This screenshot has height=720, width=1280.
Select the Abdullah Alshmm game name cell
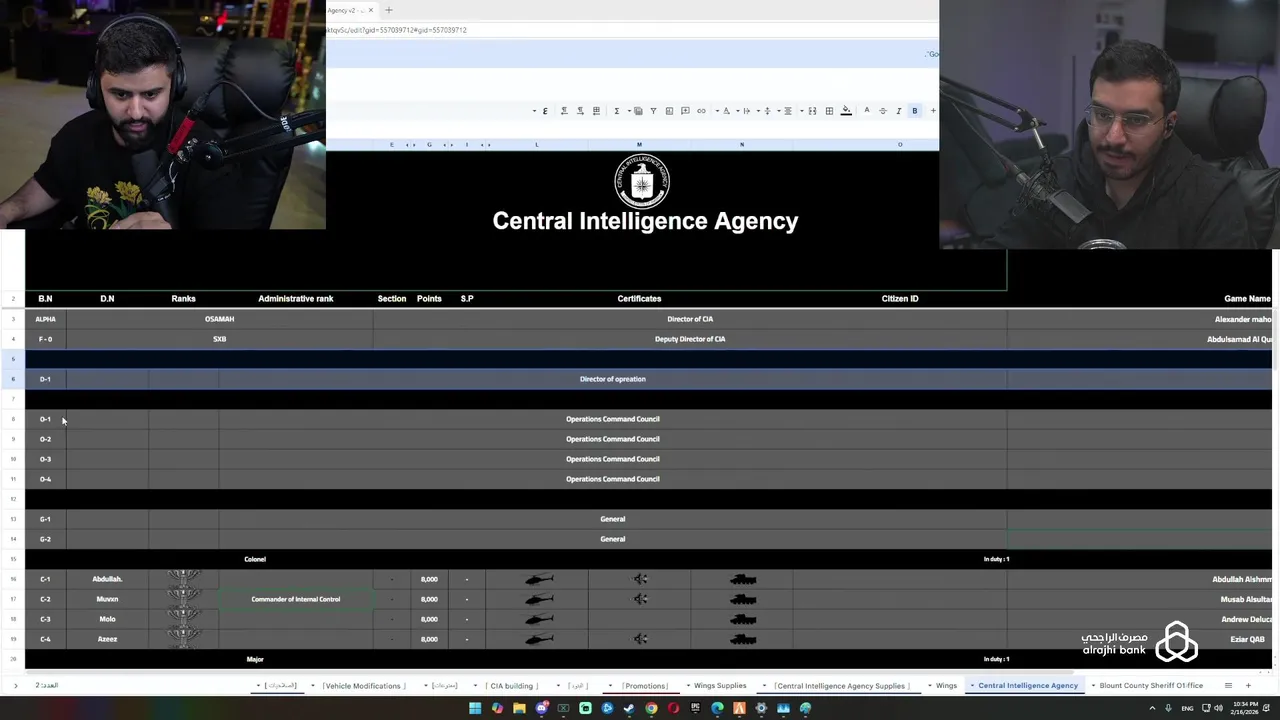1142,579
